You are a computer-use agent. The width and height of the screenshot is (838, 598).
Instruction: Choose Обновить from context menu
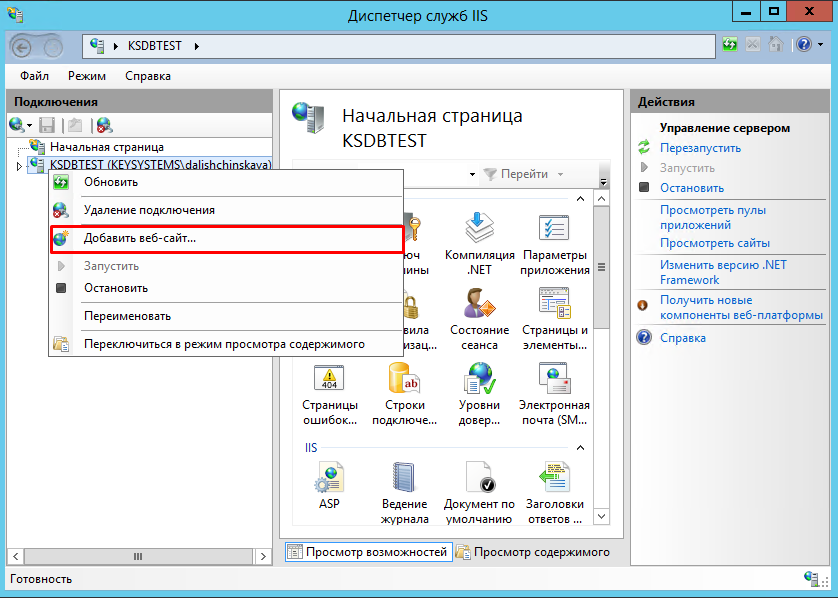pos(226,182)
